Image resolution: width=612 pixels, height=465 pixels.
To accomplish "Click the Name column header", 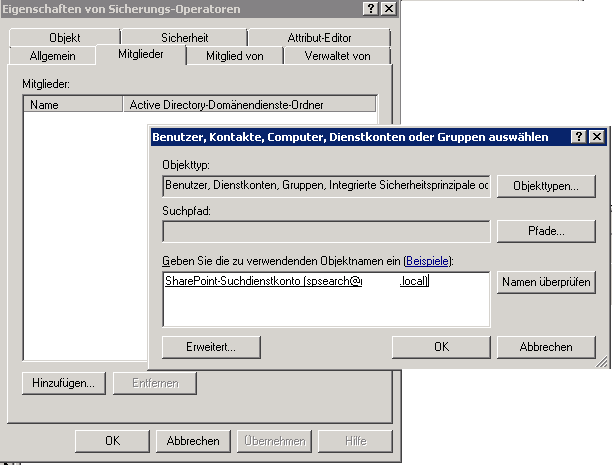I will tap(73, 105).
